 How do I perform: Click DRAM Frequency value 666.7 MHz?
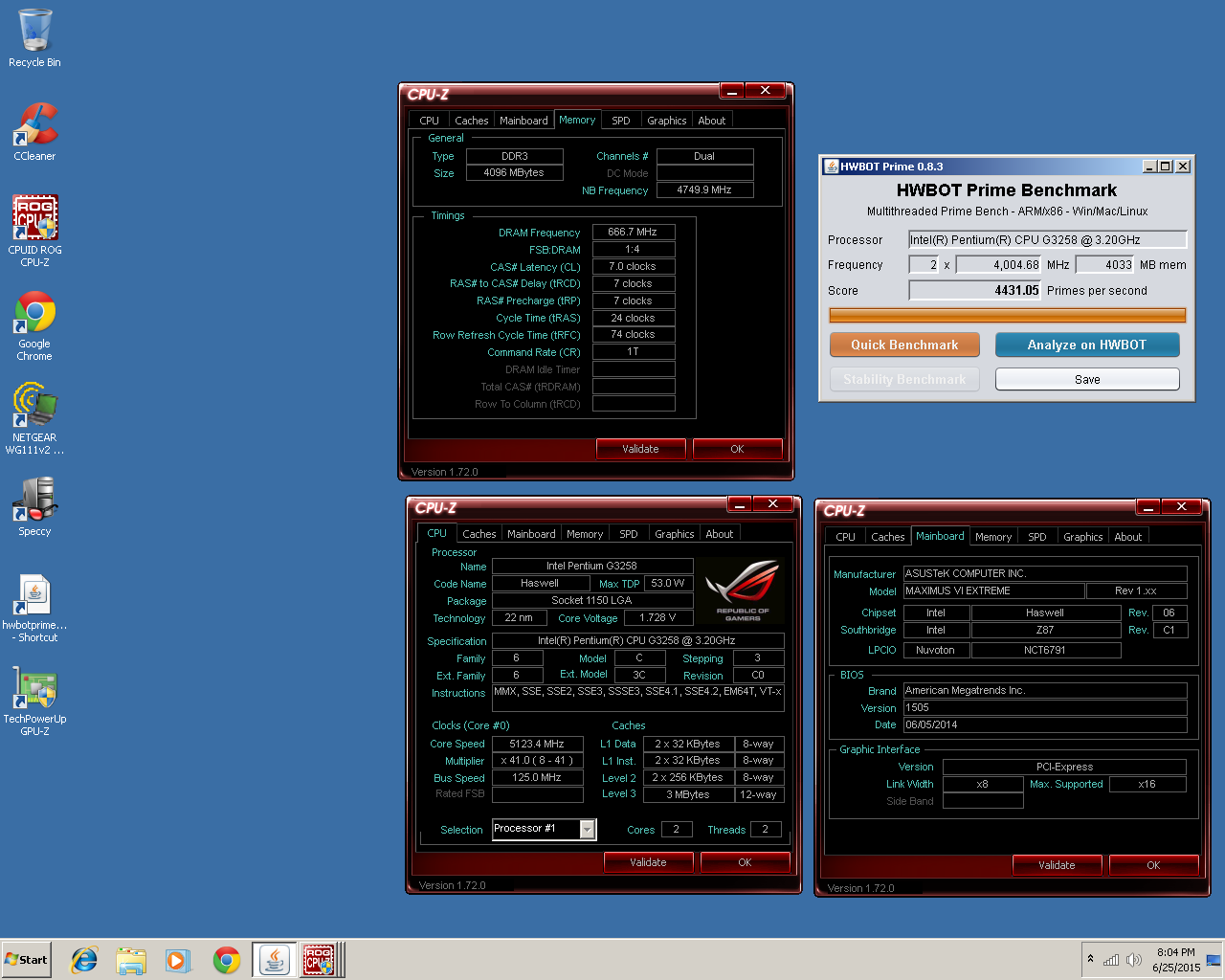pyautogui.click(x=634, y=233)
